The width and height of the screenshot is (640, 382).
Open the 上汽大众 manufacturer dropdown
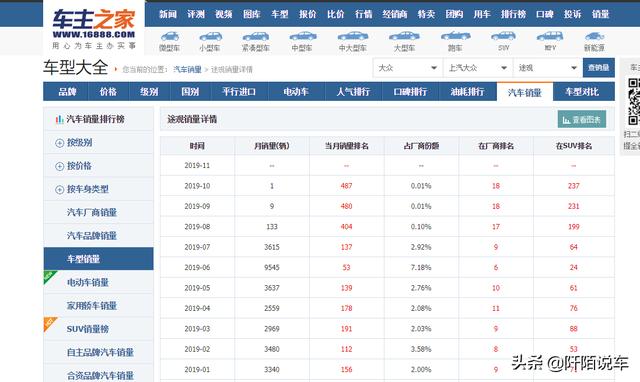pyautogui.click(x=478, y=68)
